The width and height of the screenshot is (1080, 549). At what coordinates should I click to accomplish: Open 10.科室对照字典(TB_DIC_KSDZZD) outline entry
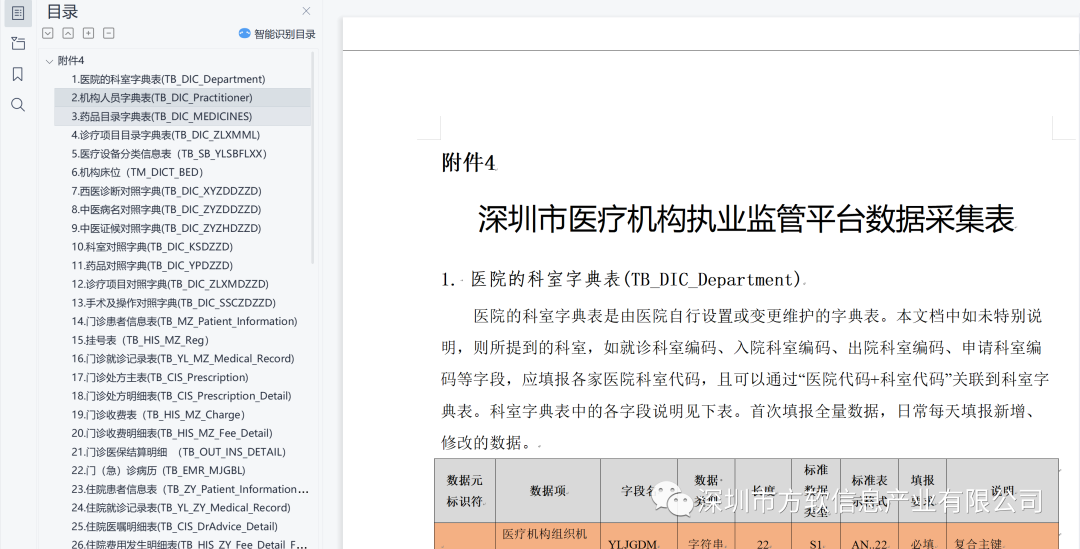152,247
